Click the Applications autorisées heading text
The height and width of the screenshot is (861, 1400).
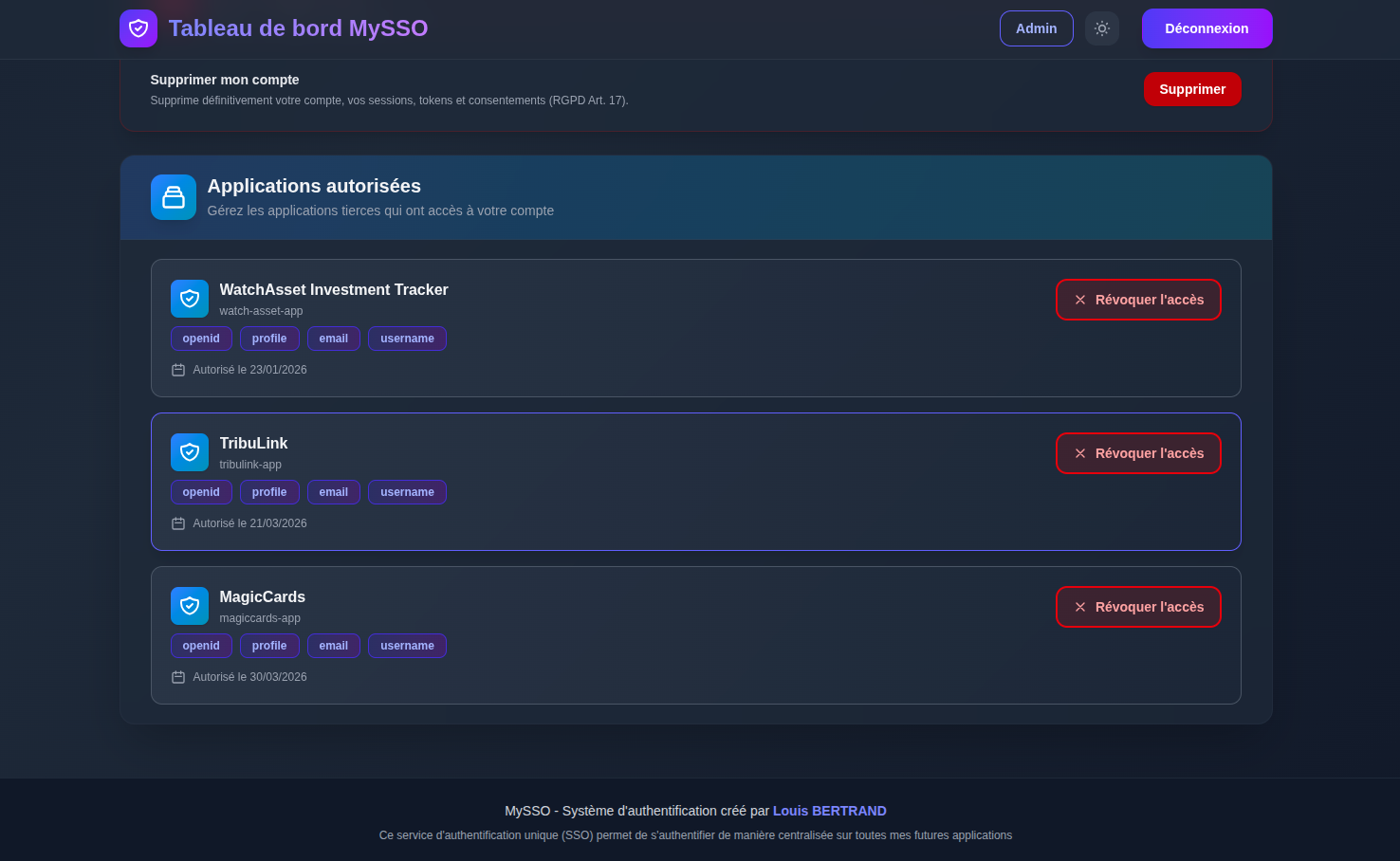click(314, 186)
